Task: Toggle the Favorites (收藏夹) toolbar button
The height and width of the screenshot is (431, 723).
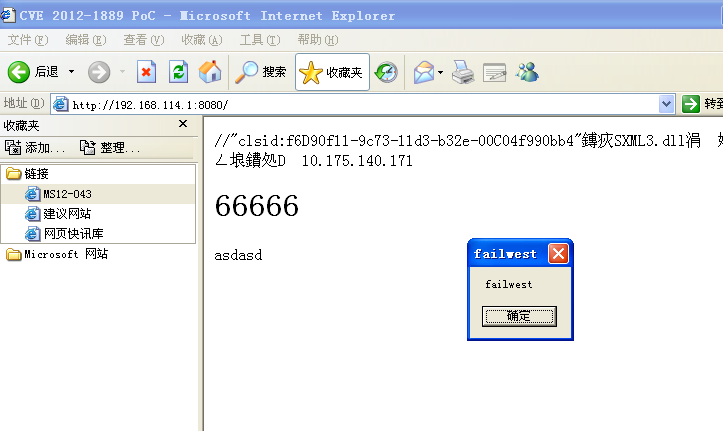Action: [x=333, y=72]
